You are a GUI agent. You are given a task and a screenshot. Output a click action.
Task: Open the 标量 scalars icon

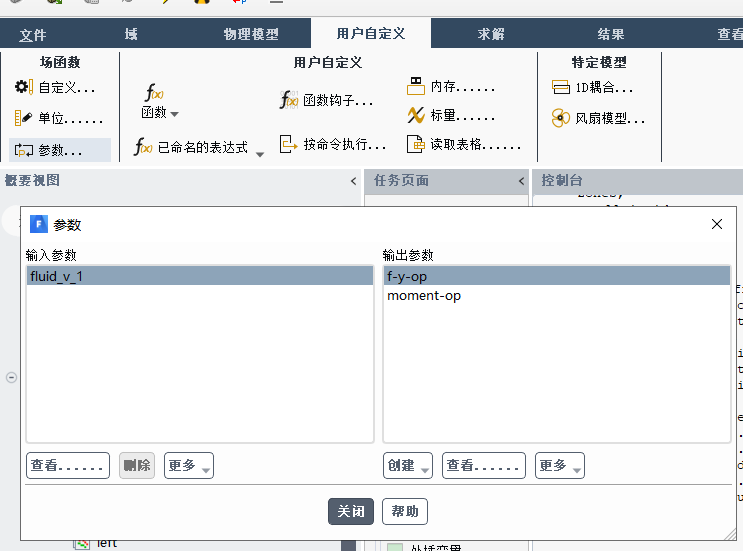click(416, 116)
